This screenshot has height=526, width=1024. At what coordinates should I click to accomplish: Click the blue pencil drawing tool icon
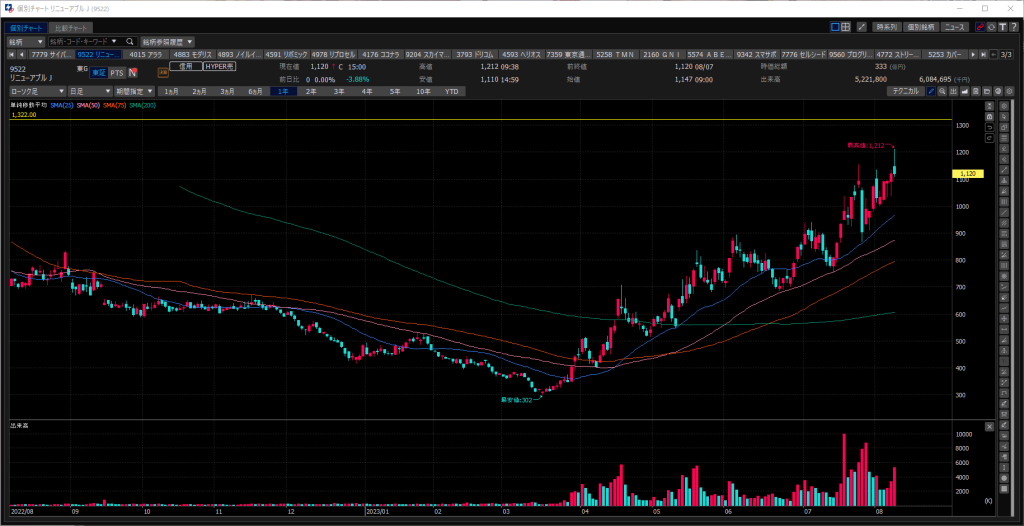(x=932, y=91)
